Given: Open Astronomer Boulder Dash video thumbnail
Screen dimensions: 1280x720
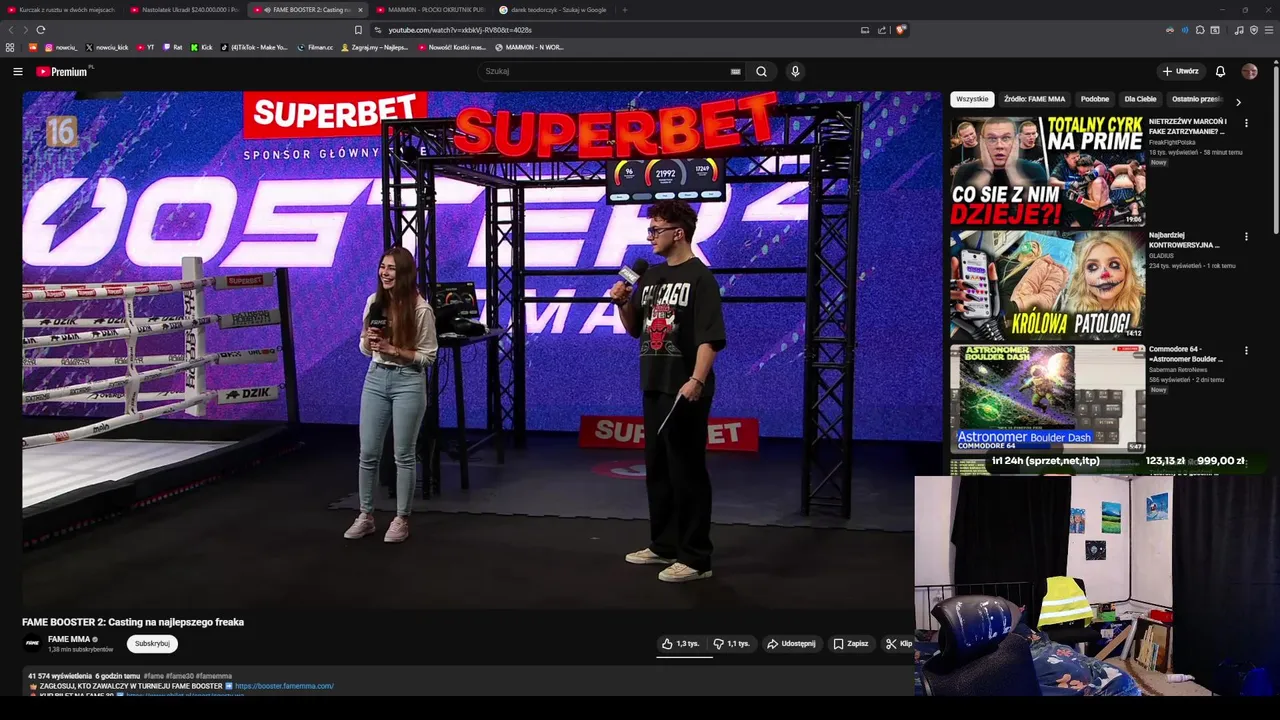Looking at the screenshot, I should (1047, 399).
